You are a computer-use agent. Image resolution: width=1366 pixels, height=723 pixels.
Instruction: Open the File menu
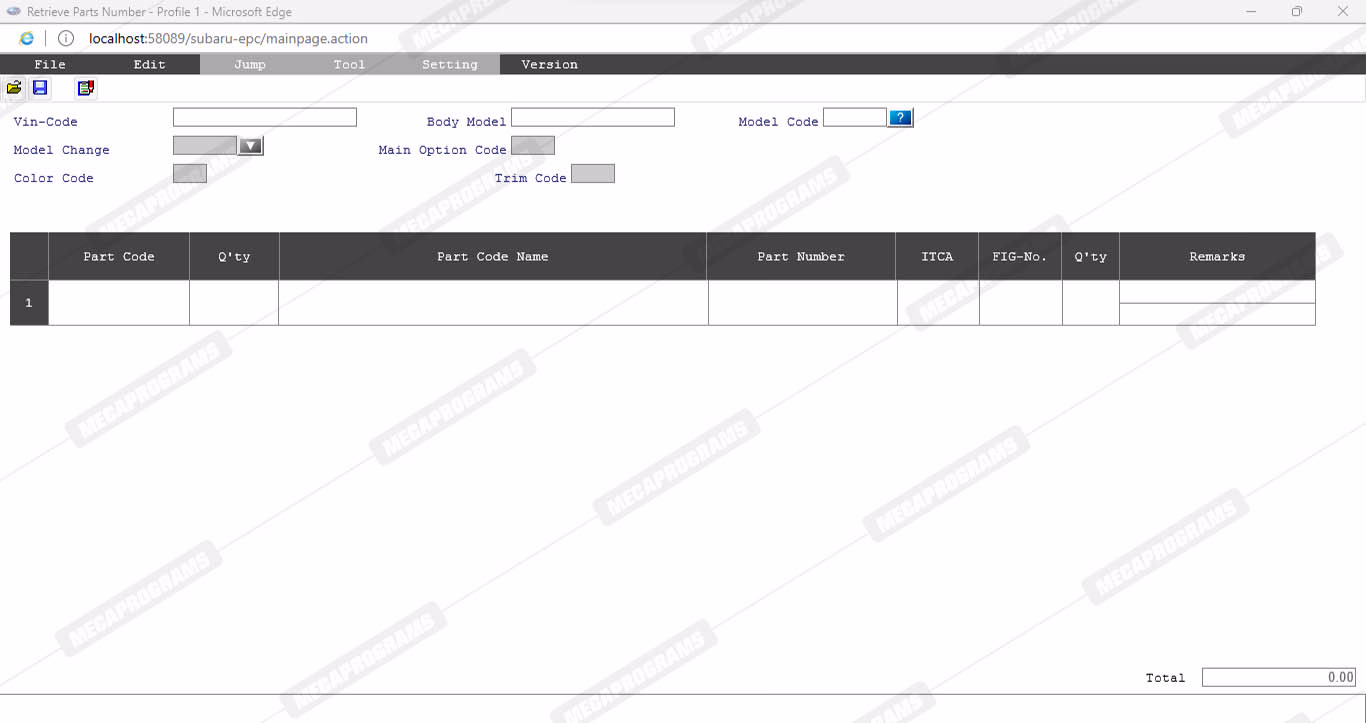[x=50, y=64]
